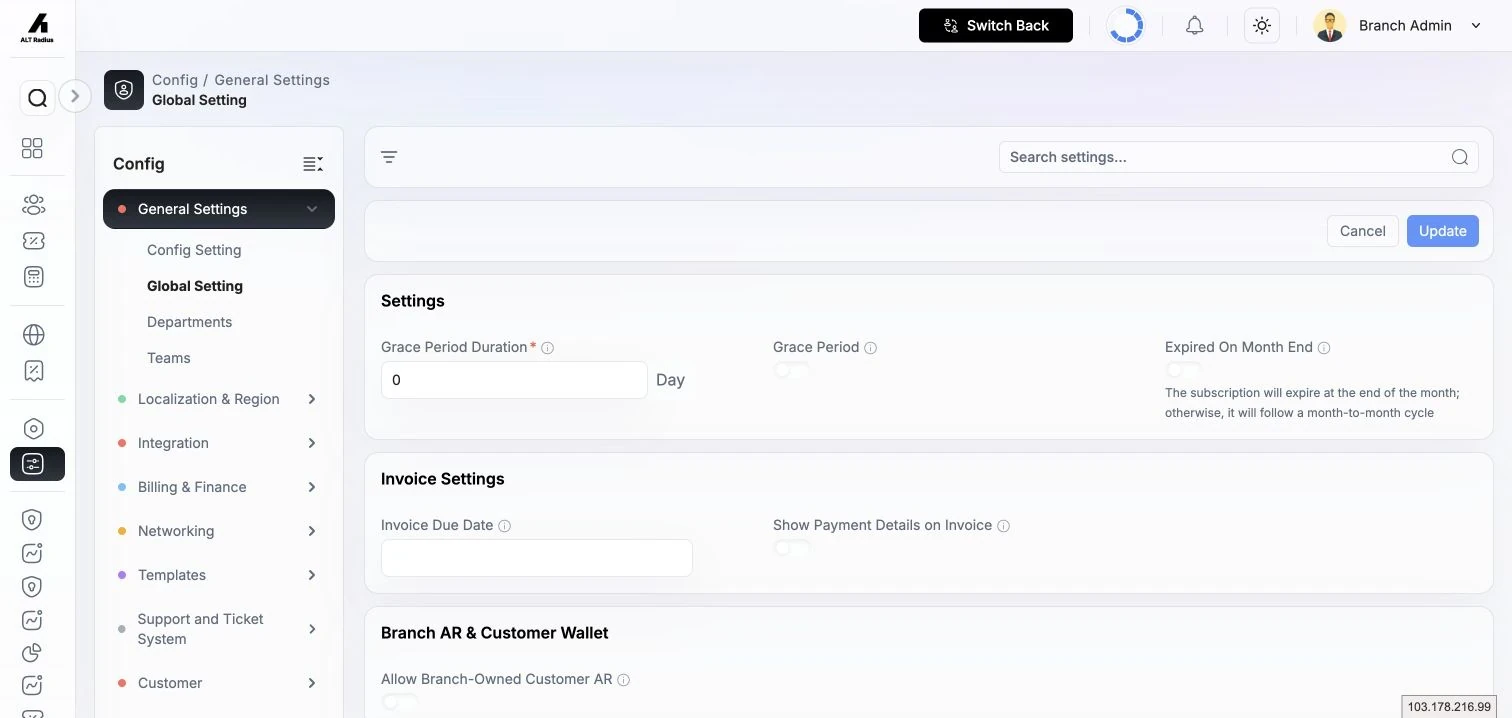Enable the Grace Period switch
Image resolution: width=1512 pixels, height=718 pixels.
pyautogui.click(x=791, y=371)
